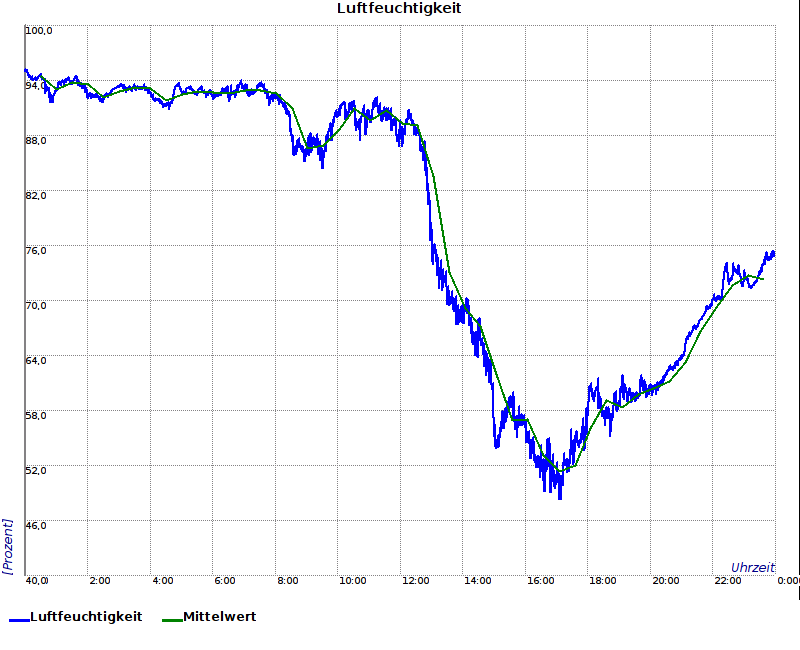Click the 22:00 time tick label
800x650 pixels.
[729, 581]
